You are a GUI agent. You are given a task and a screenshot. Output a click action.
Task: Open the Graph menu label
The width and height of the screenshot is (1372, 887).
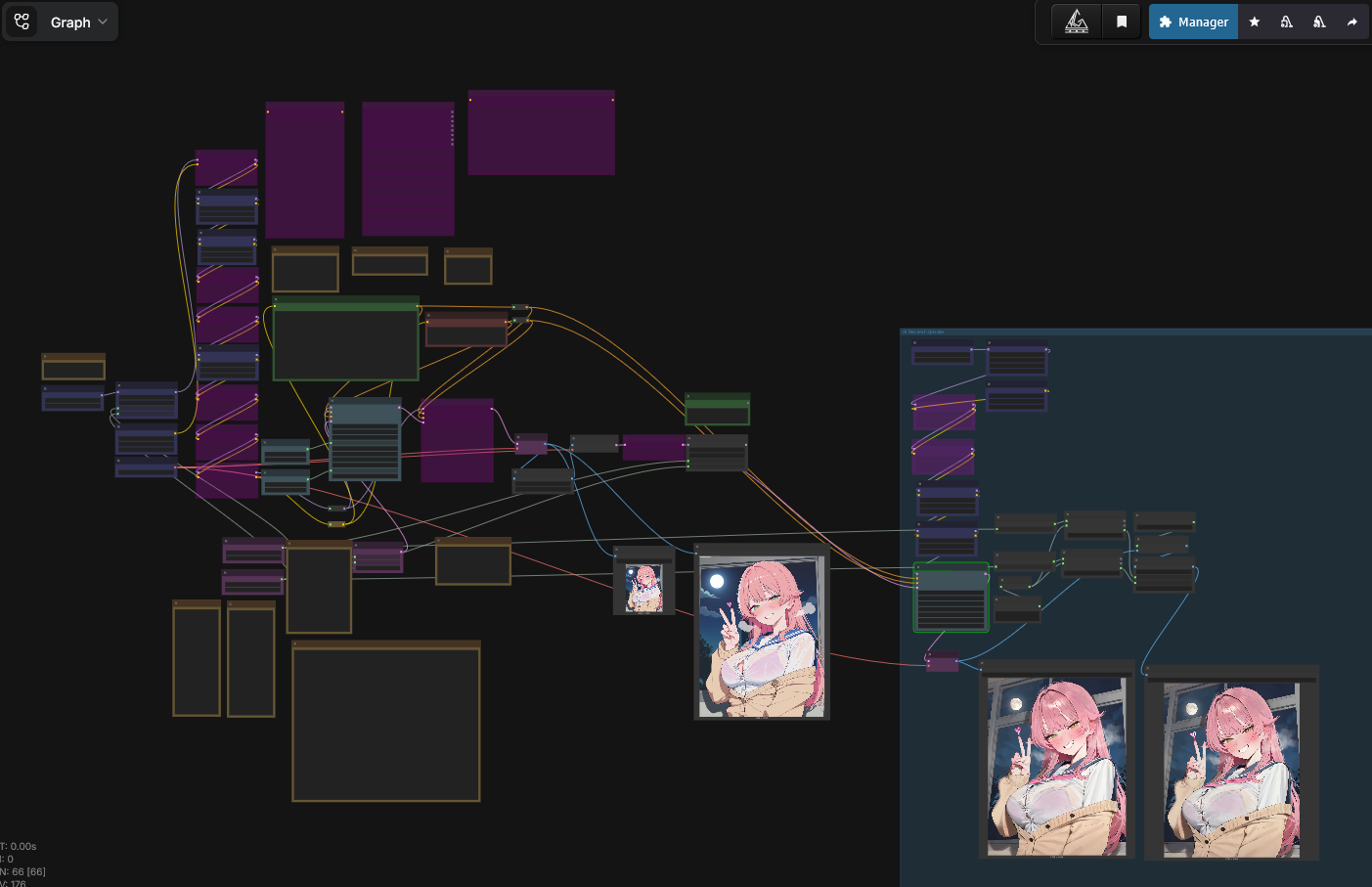click(70, 22)
